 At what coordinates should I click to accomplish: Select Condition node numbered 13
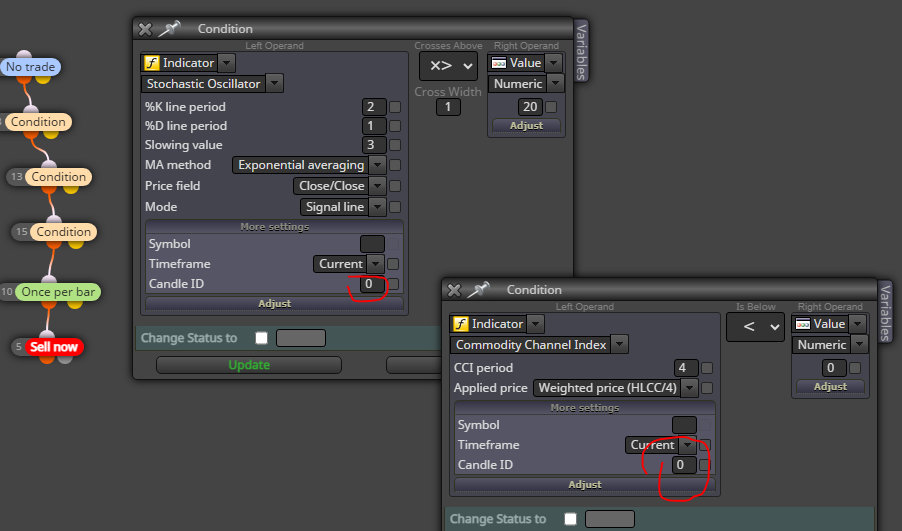58,177
